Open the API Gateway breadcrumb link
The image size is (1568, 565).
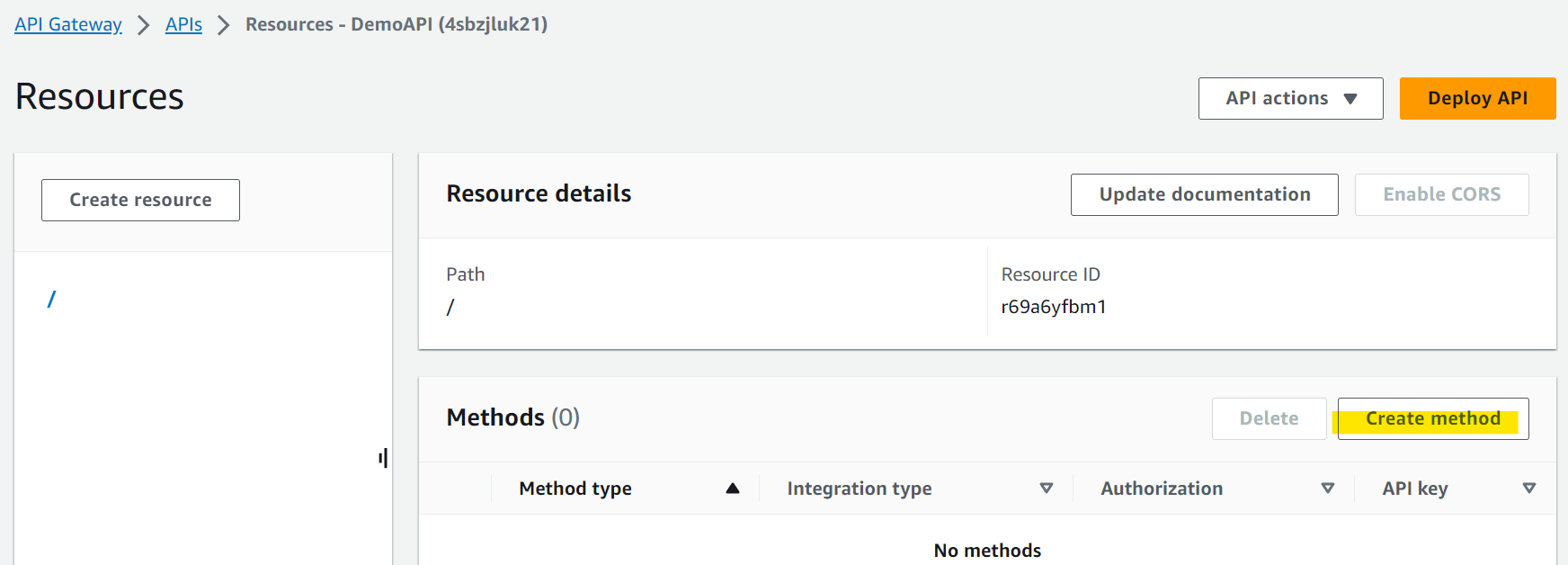coord(68,24)
